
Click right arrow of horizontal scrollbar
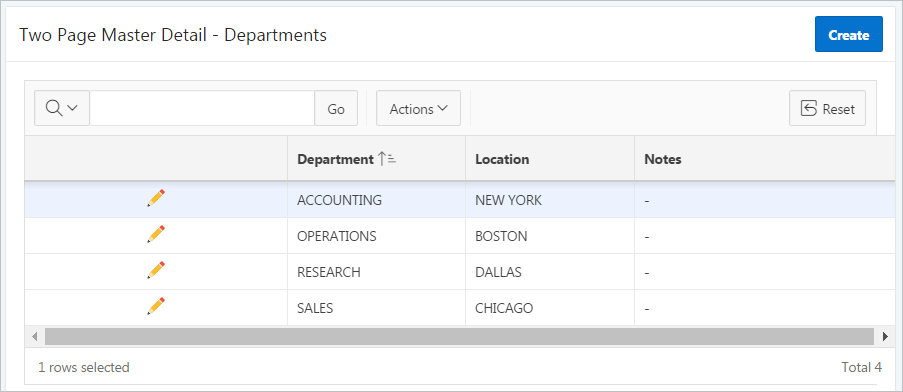[885, 336]
